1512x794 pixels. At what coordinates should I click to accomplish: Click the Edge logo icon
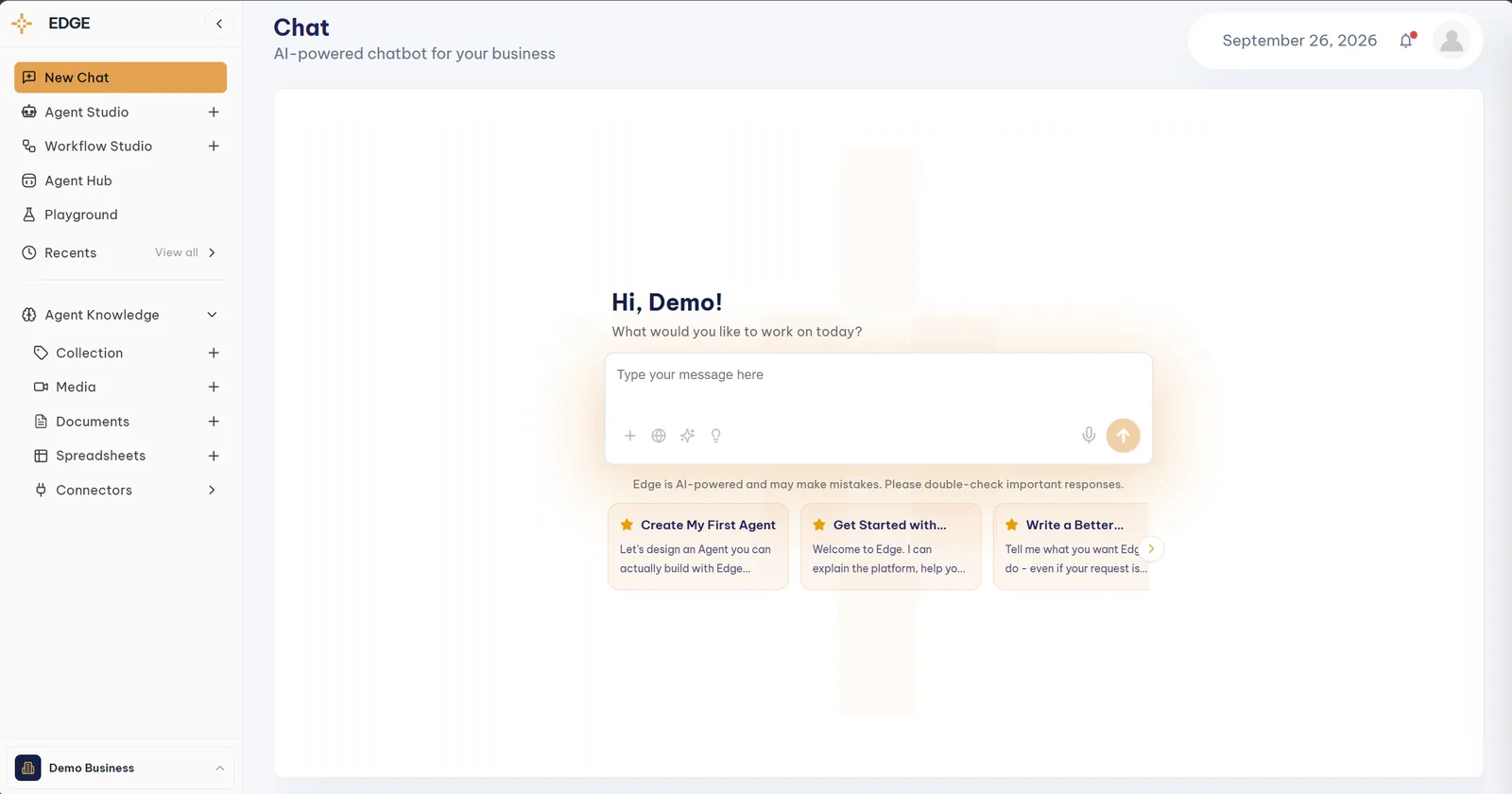click(22, 24)
